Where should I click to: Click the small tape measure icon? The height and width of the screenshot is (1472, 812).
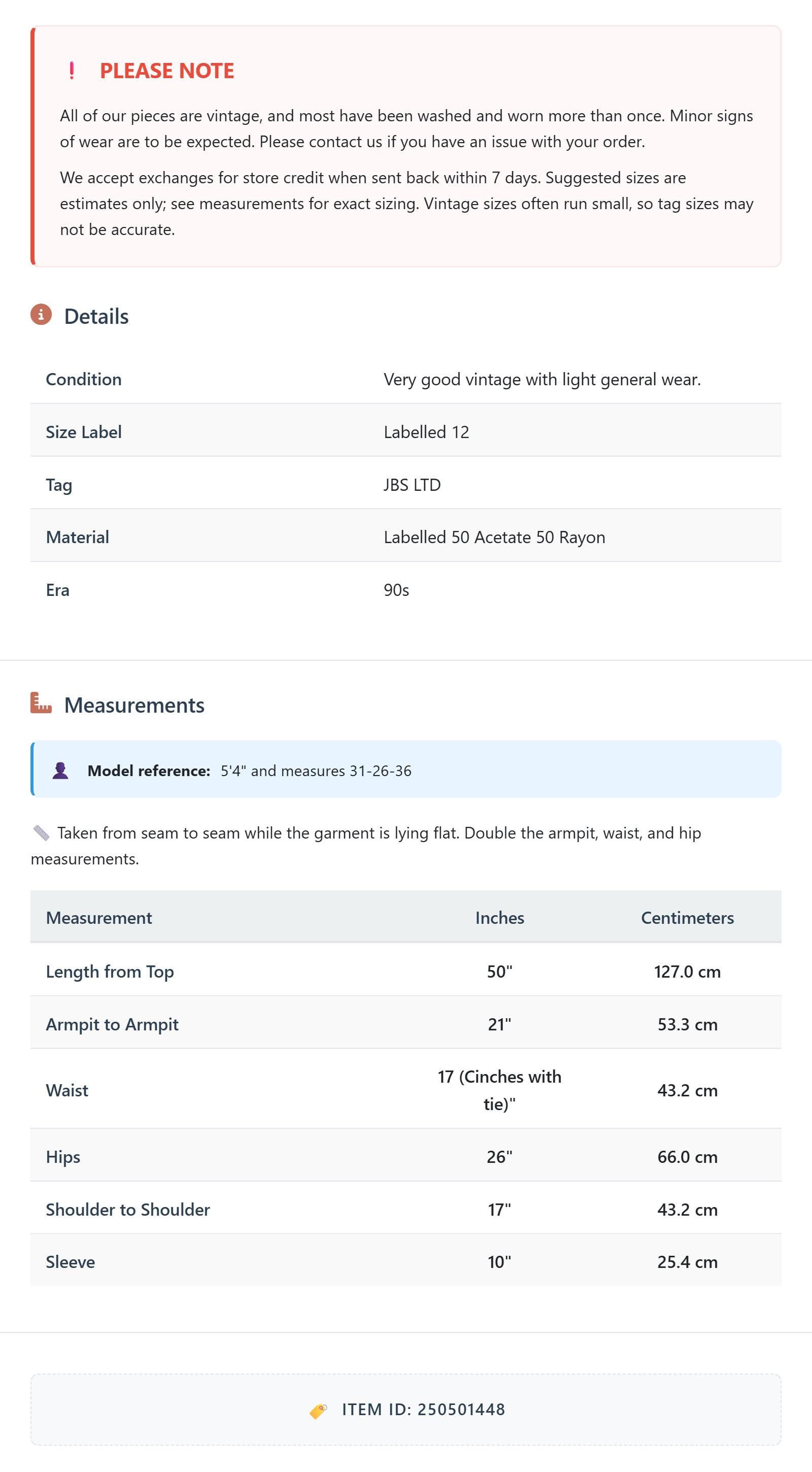click(41, 833)
